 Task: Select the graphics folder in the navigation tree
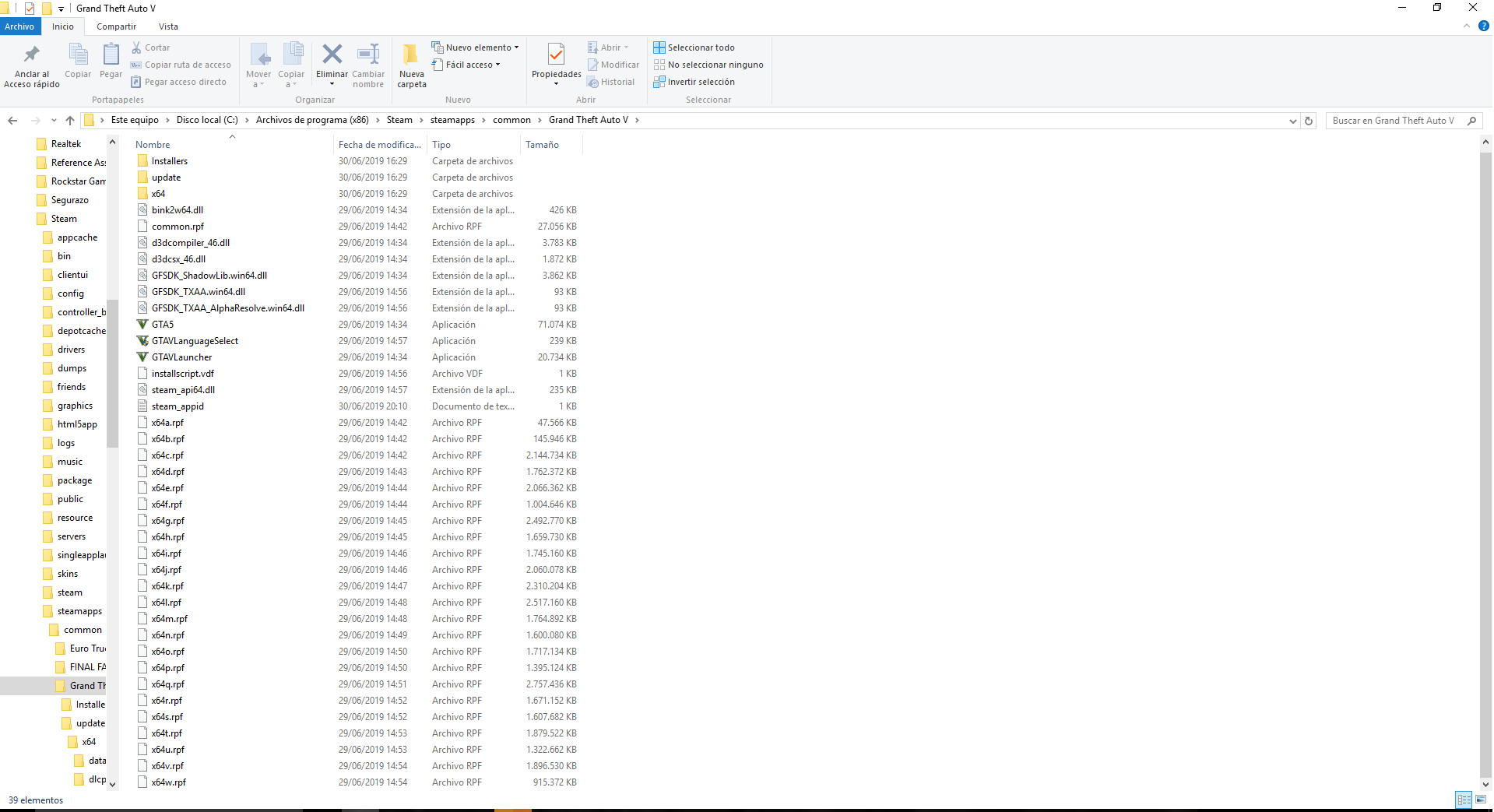tap(69, 406)
